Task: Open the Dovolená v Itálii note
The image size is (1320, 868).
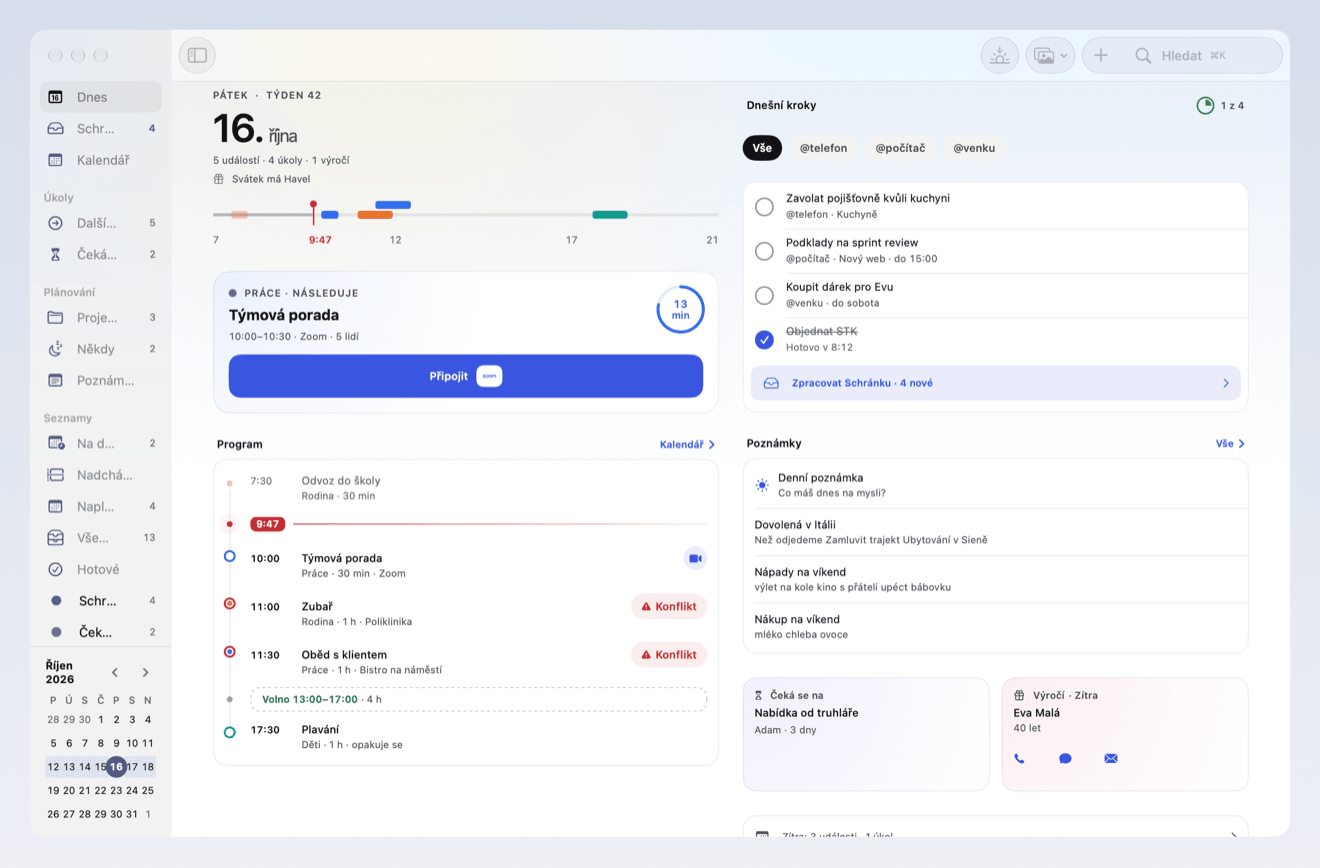Action: (x=996, y=532)
